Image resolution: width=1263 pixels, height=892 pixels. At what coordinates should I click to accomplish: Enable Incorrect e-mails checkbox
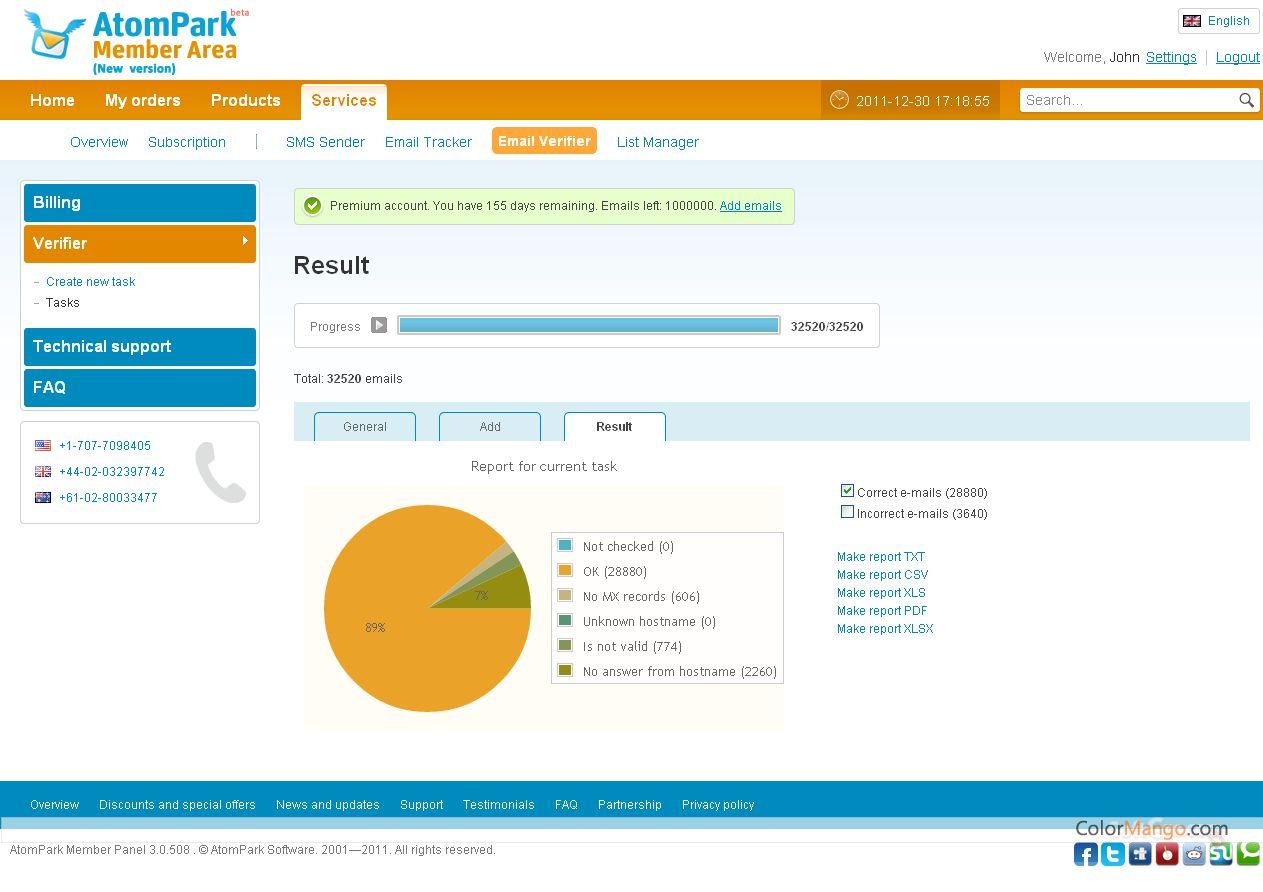pos(847,512)
